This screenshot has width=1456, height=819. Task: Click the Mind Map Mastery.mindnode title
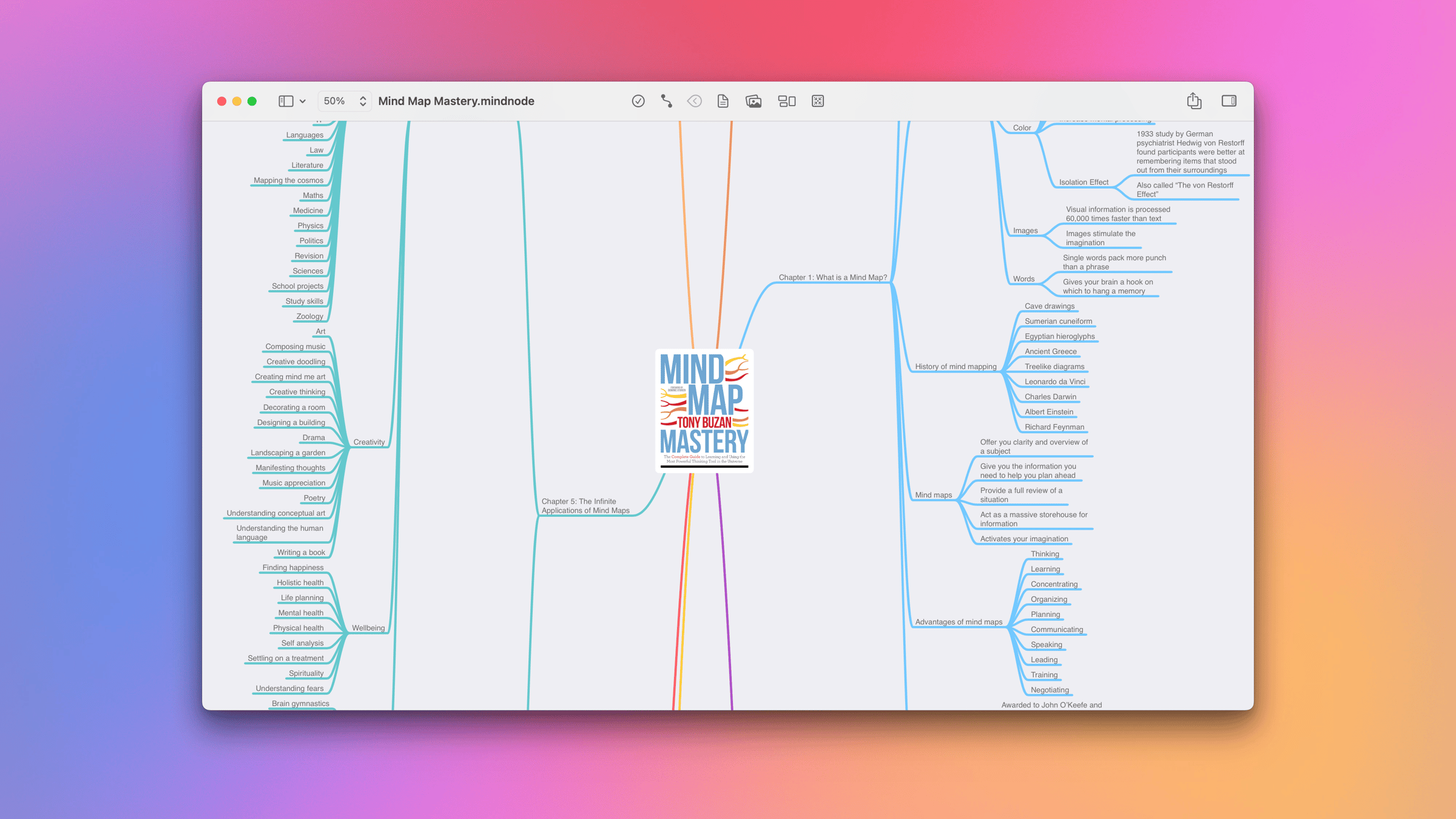pos(456,101)
